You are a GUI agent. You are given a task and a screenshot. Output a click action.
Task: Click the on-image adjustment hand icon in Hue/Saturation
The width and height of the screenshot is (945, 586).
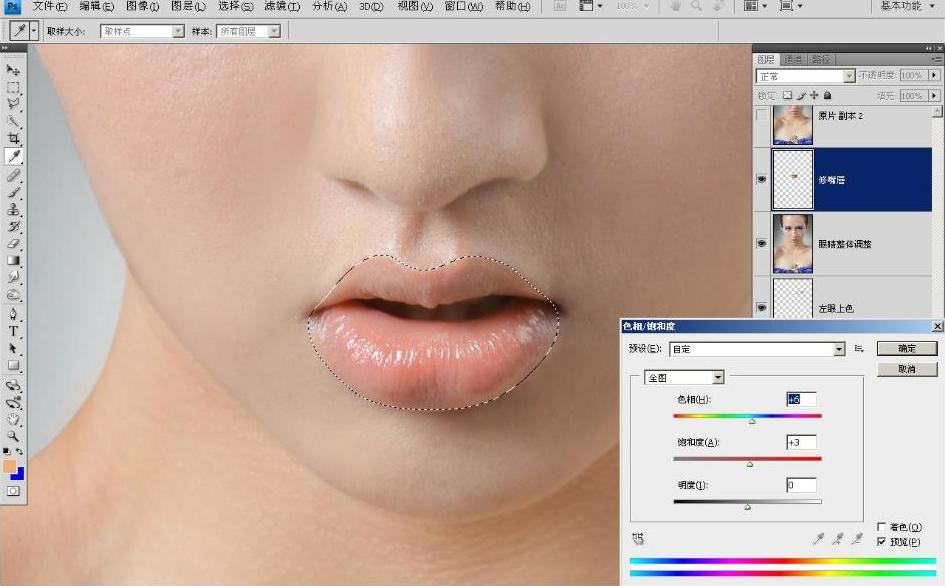638,538
